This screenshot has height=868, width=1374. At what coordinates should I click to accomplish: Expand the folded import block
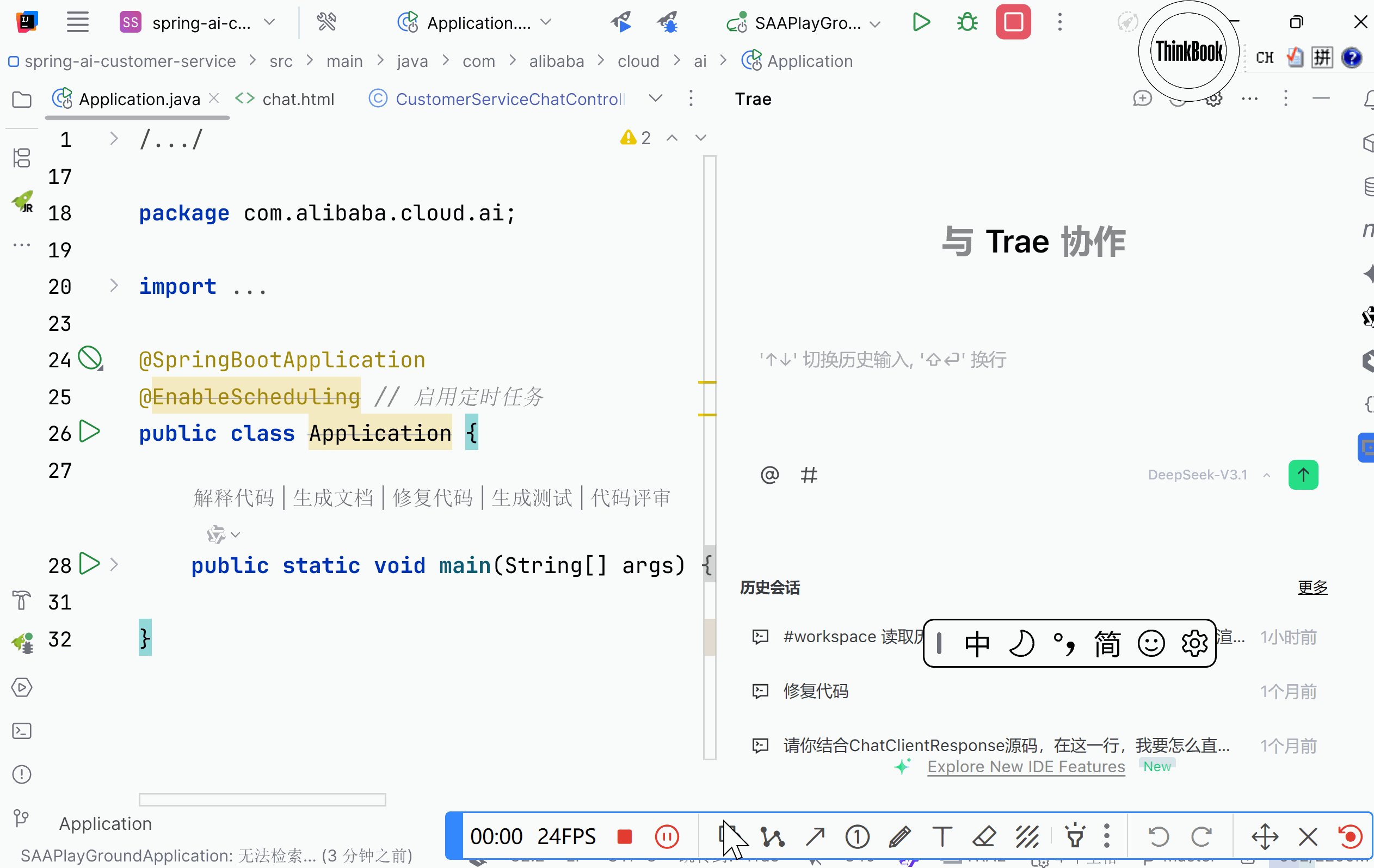coord(114,286)
